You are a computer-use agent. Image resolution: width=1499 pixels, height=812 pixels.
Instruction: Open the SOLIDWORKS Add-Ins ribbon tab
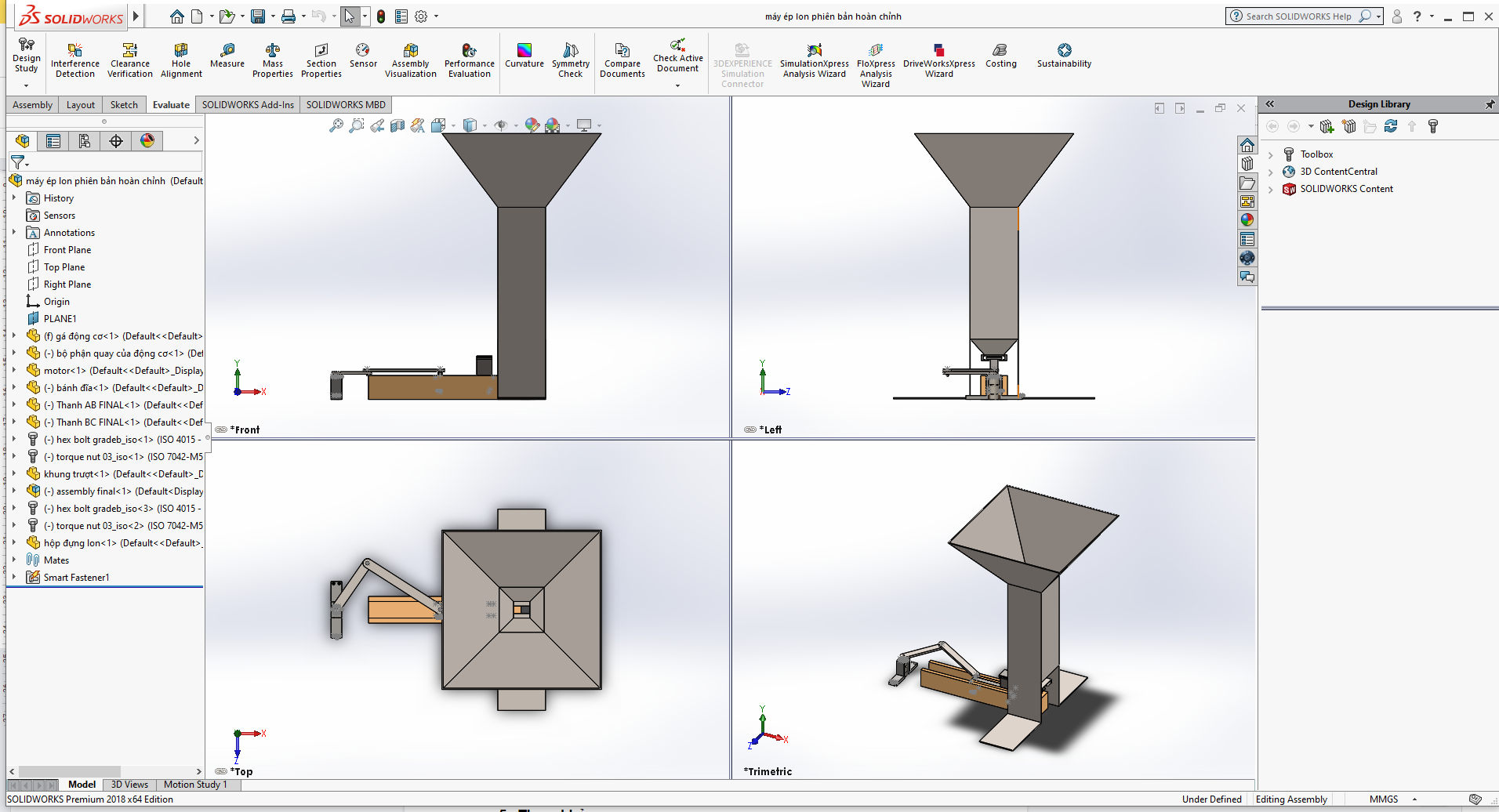247,104
